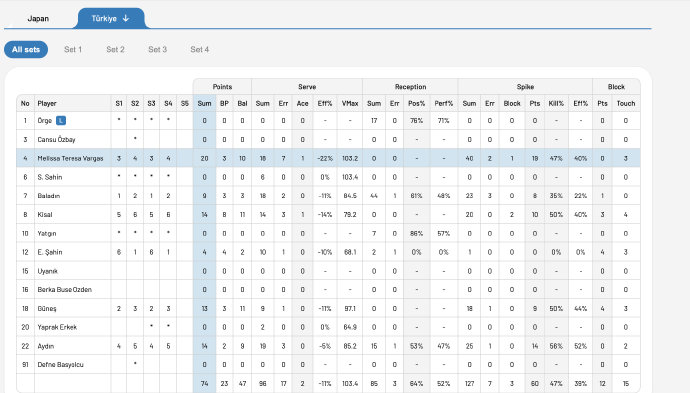Image resolution: width=690 pixels, height=393 pixels.
Task: Sort table by Player column header
Action: [x=47, y=103]
